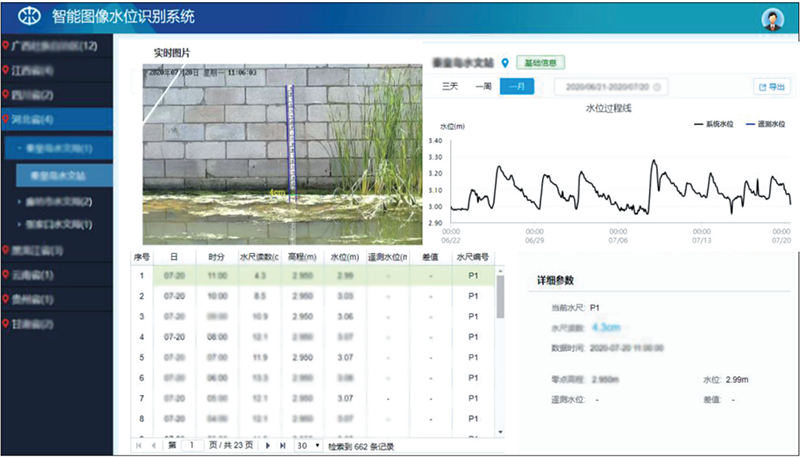The image size is (800, 457).
Task: Click the red pin icon beside 江西省
Action: click(6, 71)
